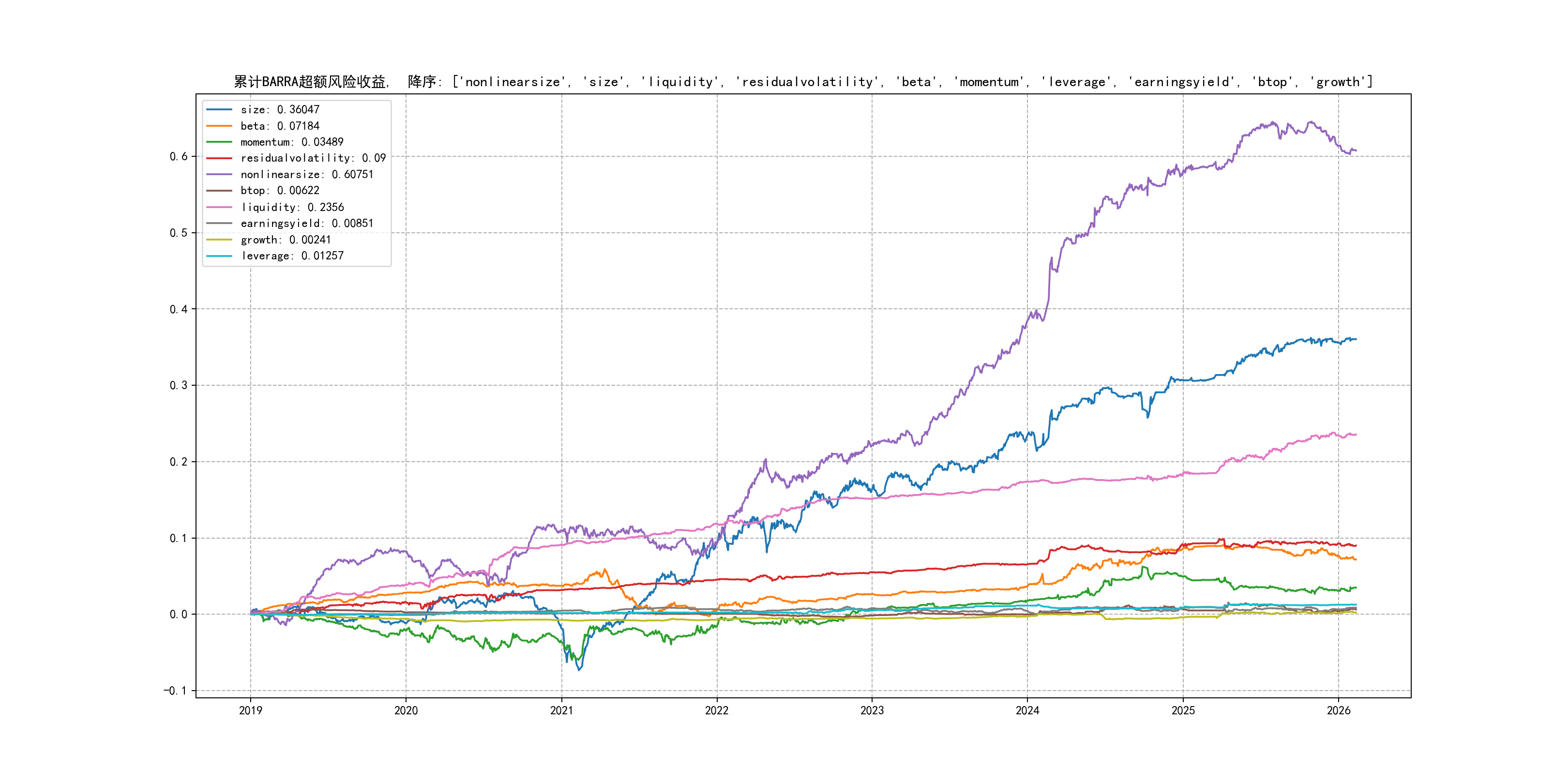1568x784 pixels.
Task: Click the 'btop: 0.00622' legend text
Action: [279, 191]
